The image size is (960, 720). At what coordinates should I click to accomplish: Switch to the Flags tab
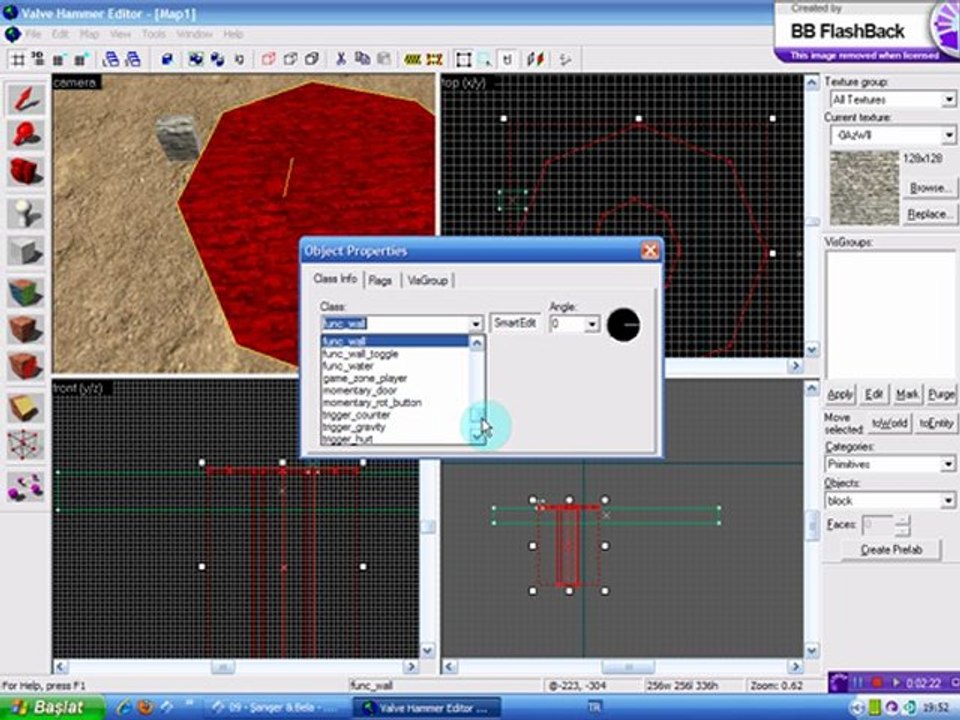[x=380, y=280]
